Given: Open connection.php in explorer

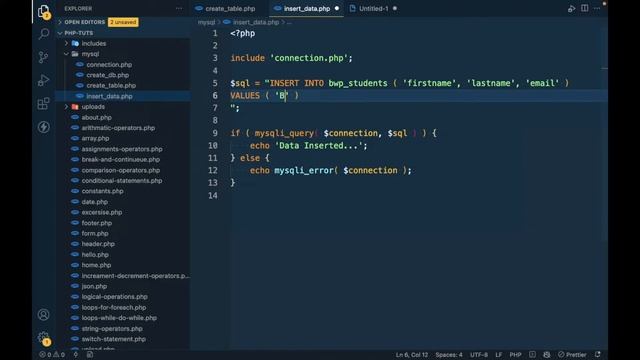Looking at the screenshot, I should (109, 64).
